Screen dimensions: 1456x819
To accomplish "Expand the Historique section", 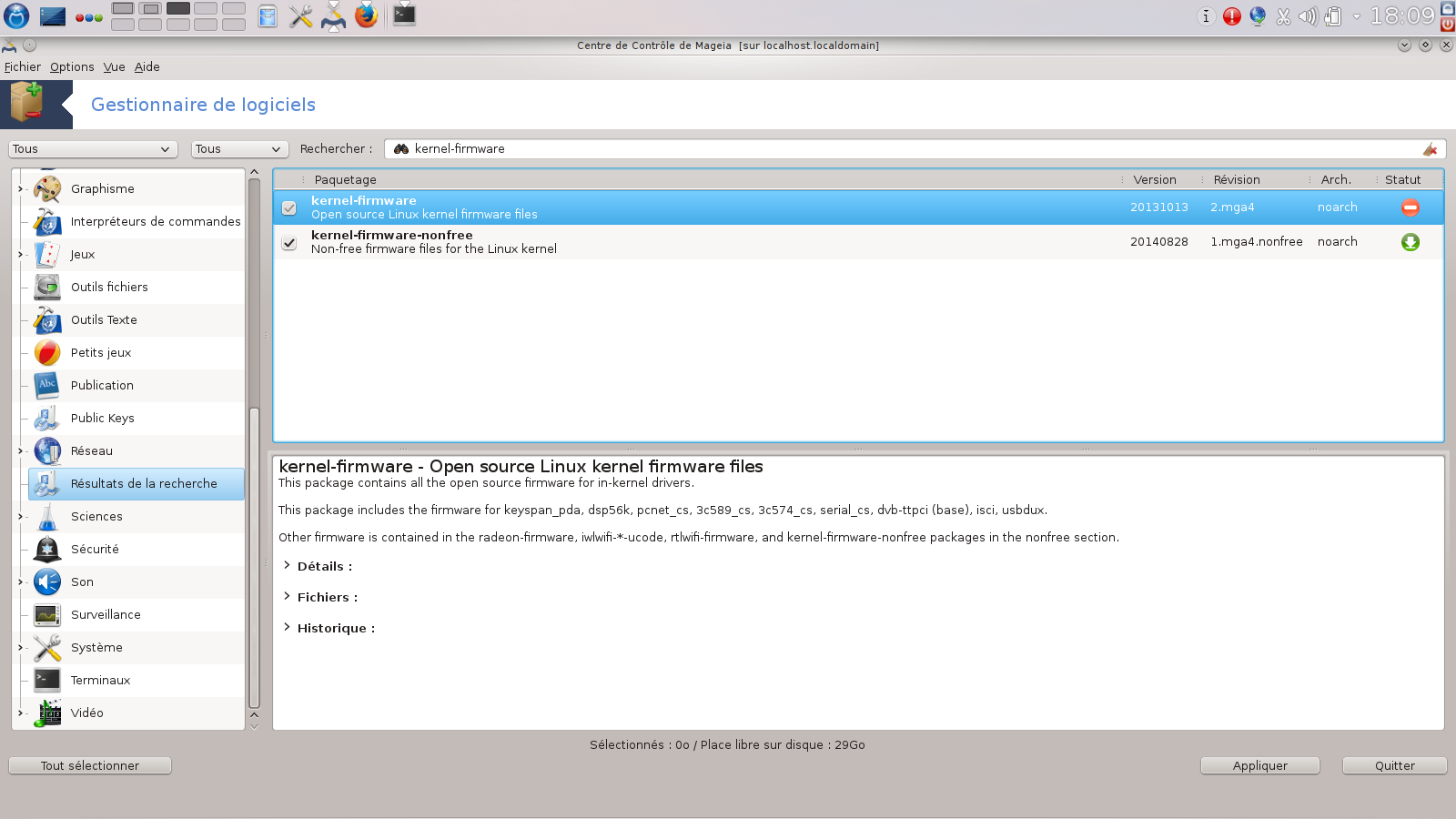I will pos(287,627).
